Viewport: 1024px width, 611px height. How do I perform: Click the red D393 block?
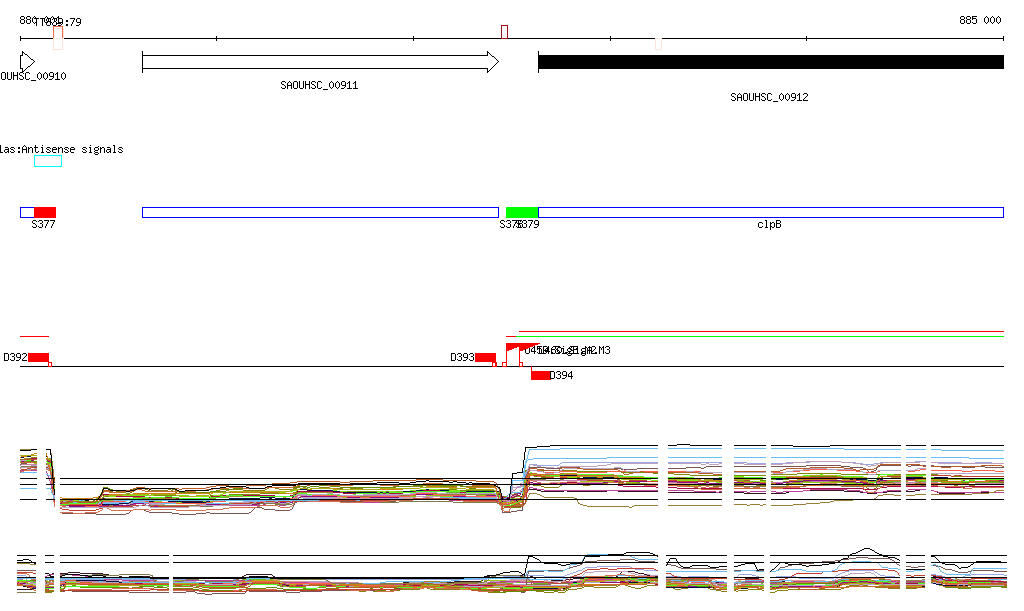tap(485, 357)
